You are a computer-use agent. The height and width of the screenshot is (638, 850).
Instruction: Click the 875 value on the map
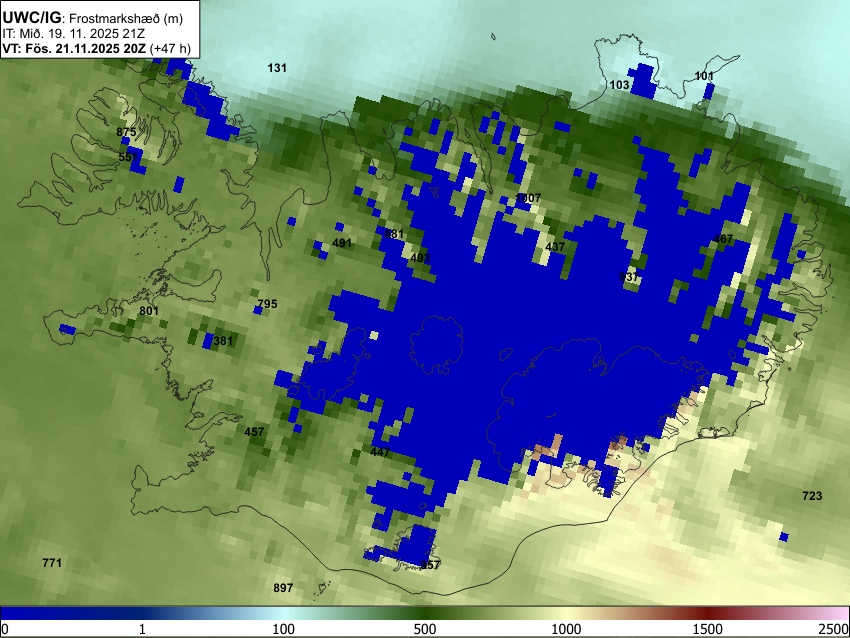coord(126,132)
